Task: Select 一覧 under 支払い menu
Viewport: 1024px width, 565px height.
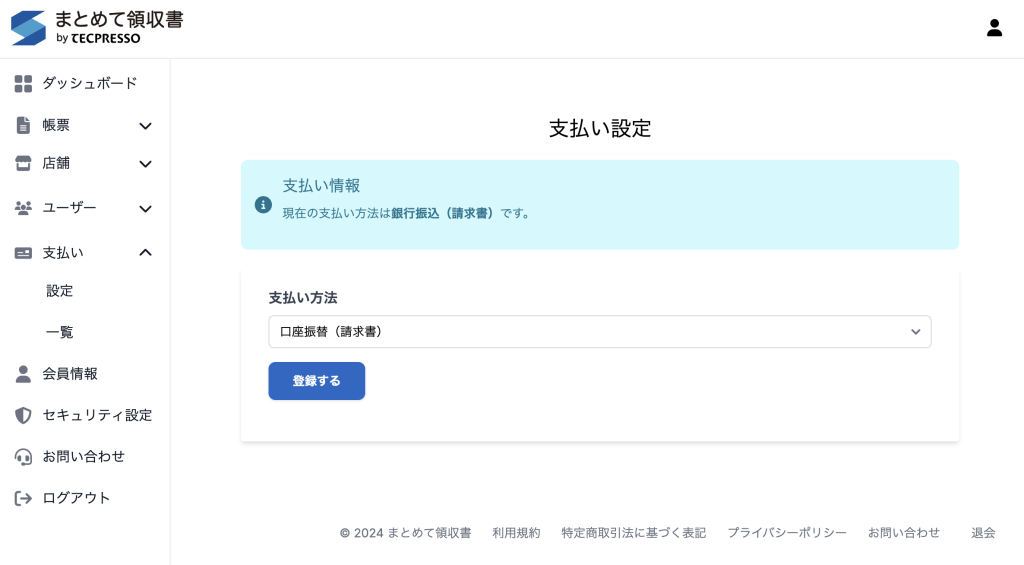Action: [60, 332]
